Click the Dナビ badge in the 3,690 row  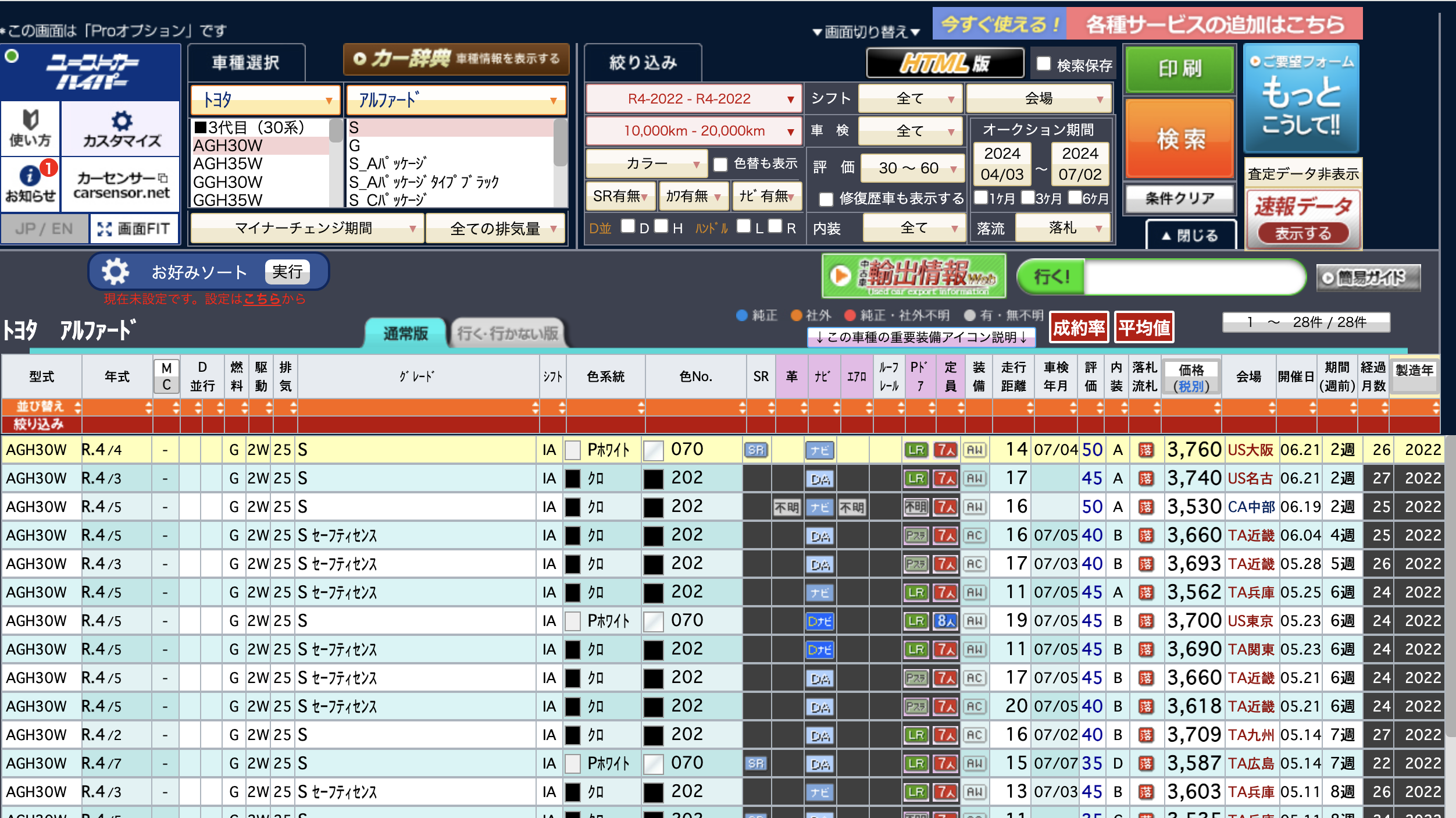[x=820, y=649]
